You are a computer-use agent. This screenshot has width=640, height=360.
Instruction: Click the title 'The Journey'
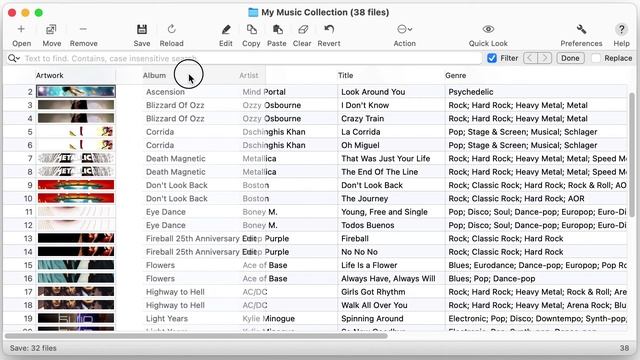coord(364,198)
